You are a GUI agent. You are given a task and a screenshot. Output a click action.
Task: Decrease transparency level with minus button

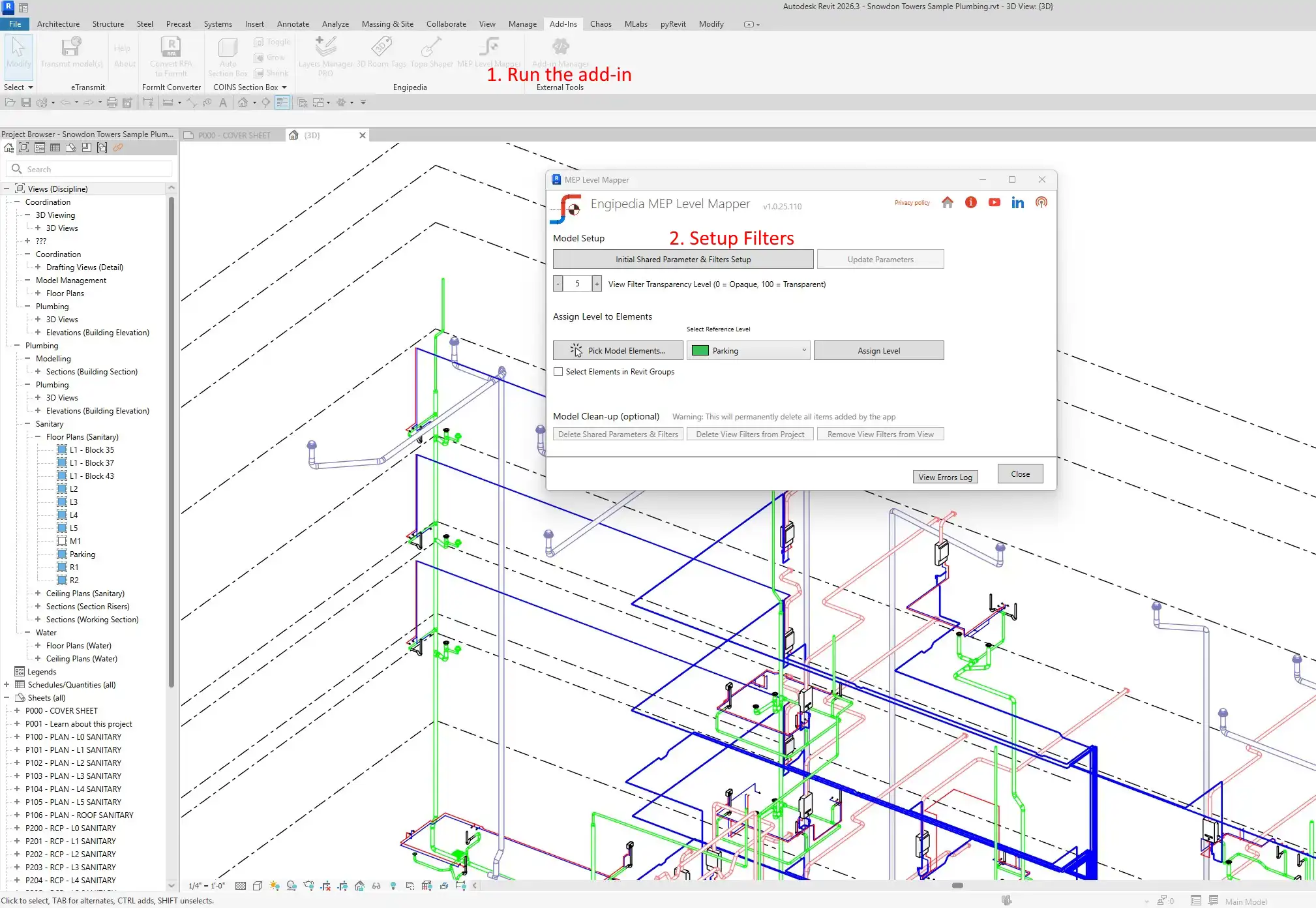[558, 284]
